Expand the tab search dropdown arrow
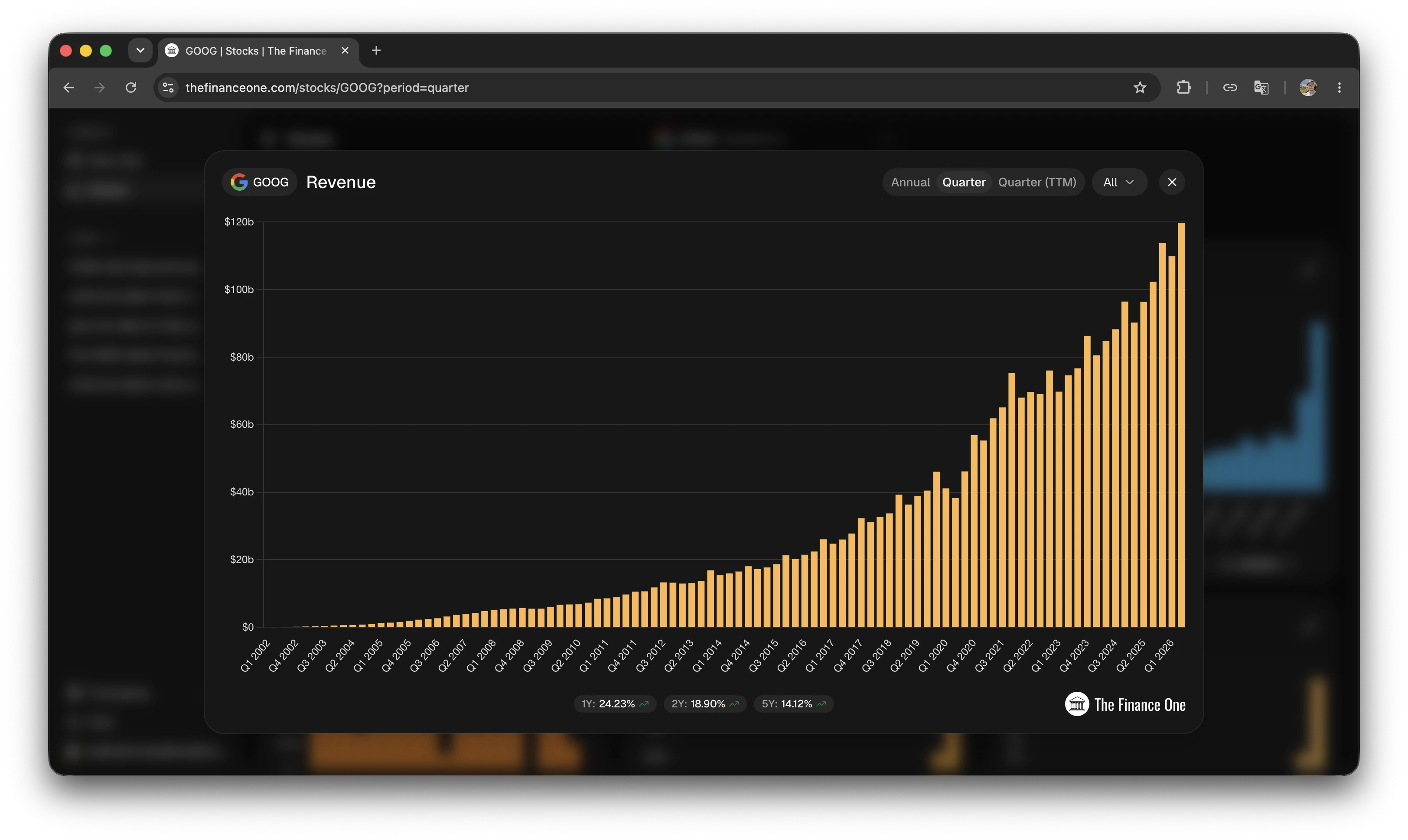 pos(140,50)
